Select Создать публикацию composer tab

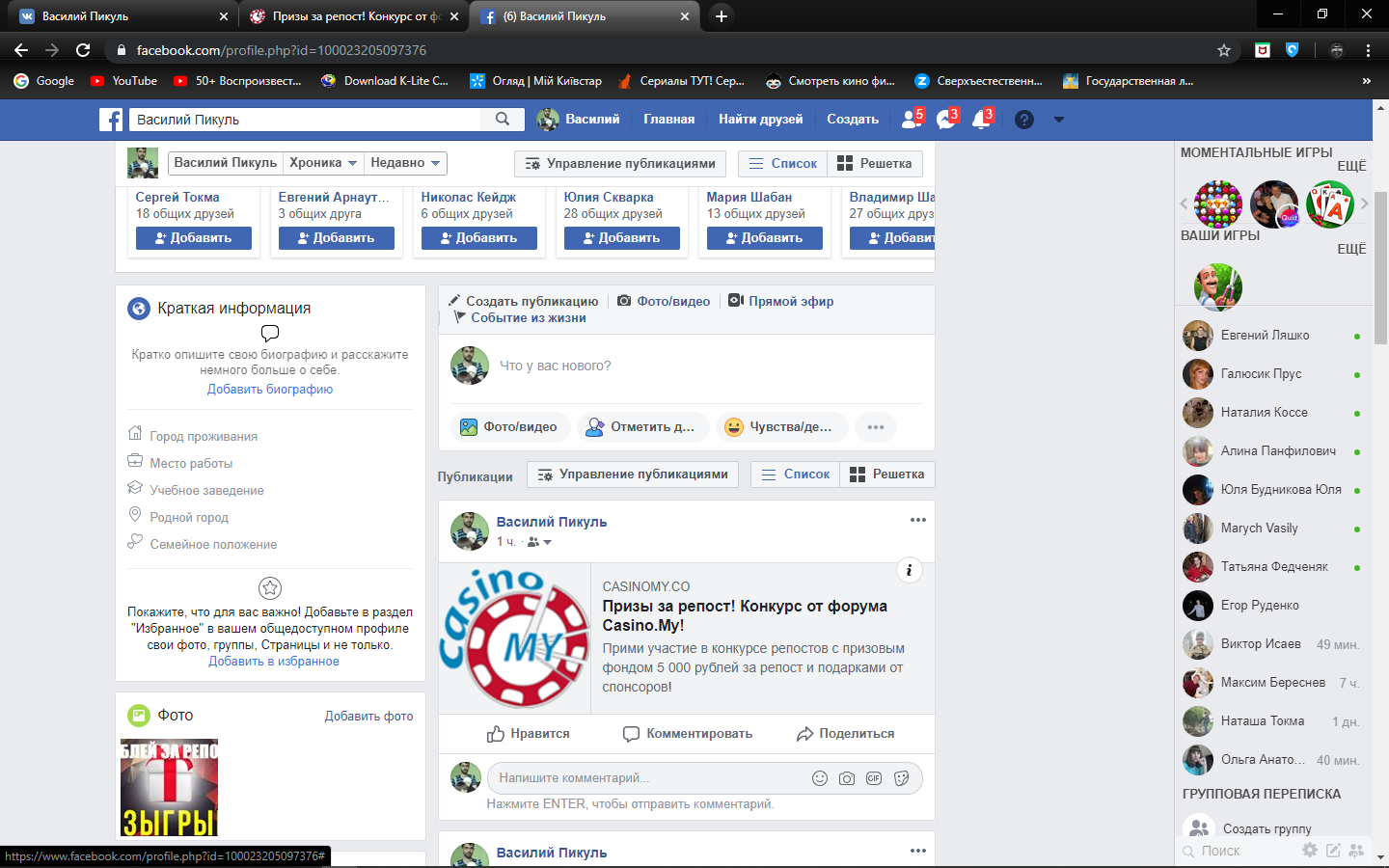[523, 301]
